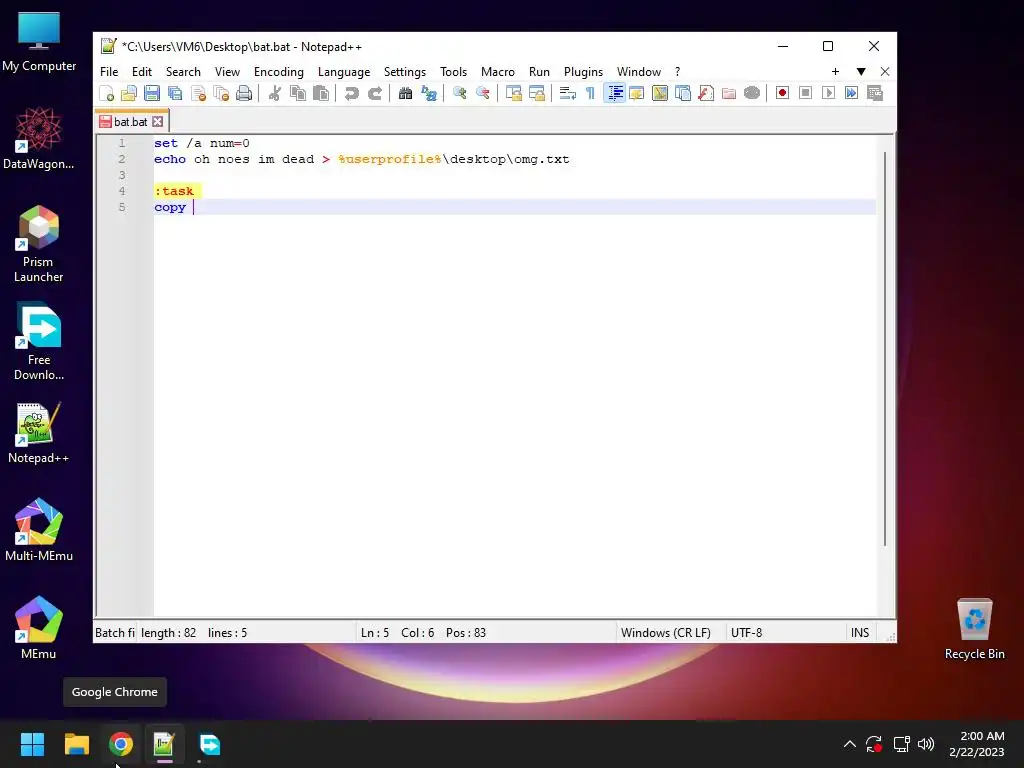Toggle synchronize horizontal scrolling icon
Screen dimensions: 1024x768
coord(537,93)
